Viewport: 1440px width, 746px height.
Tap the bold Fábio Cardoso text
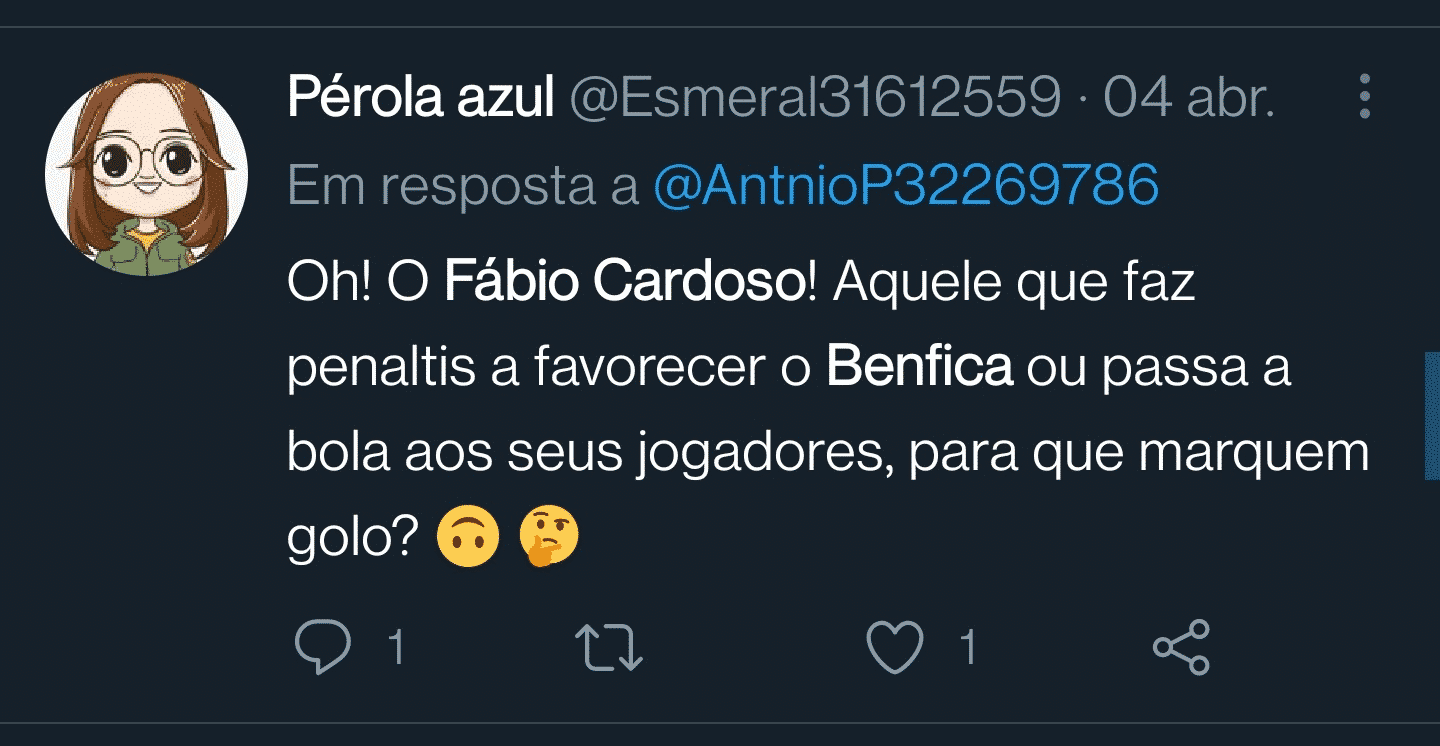coord(622,283)
